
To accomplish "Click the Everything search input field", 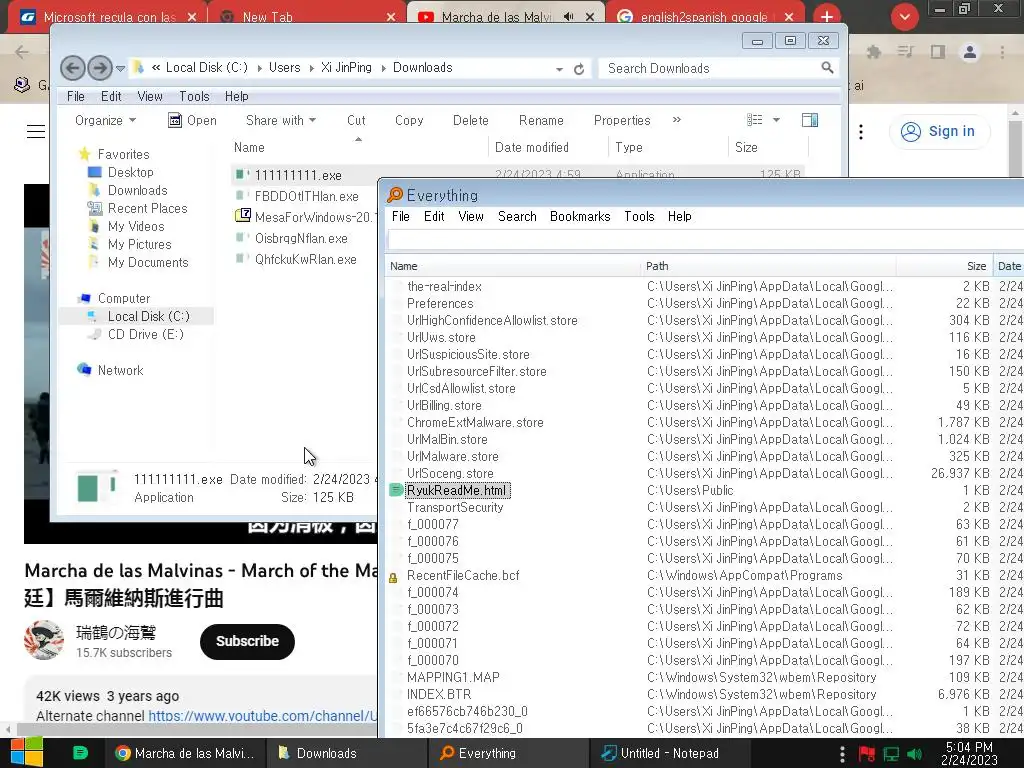I will (705, 240).
